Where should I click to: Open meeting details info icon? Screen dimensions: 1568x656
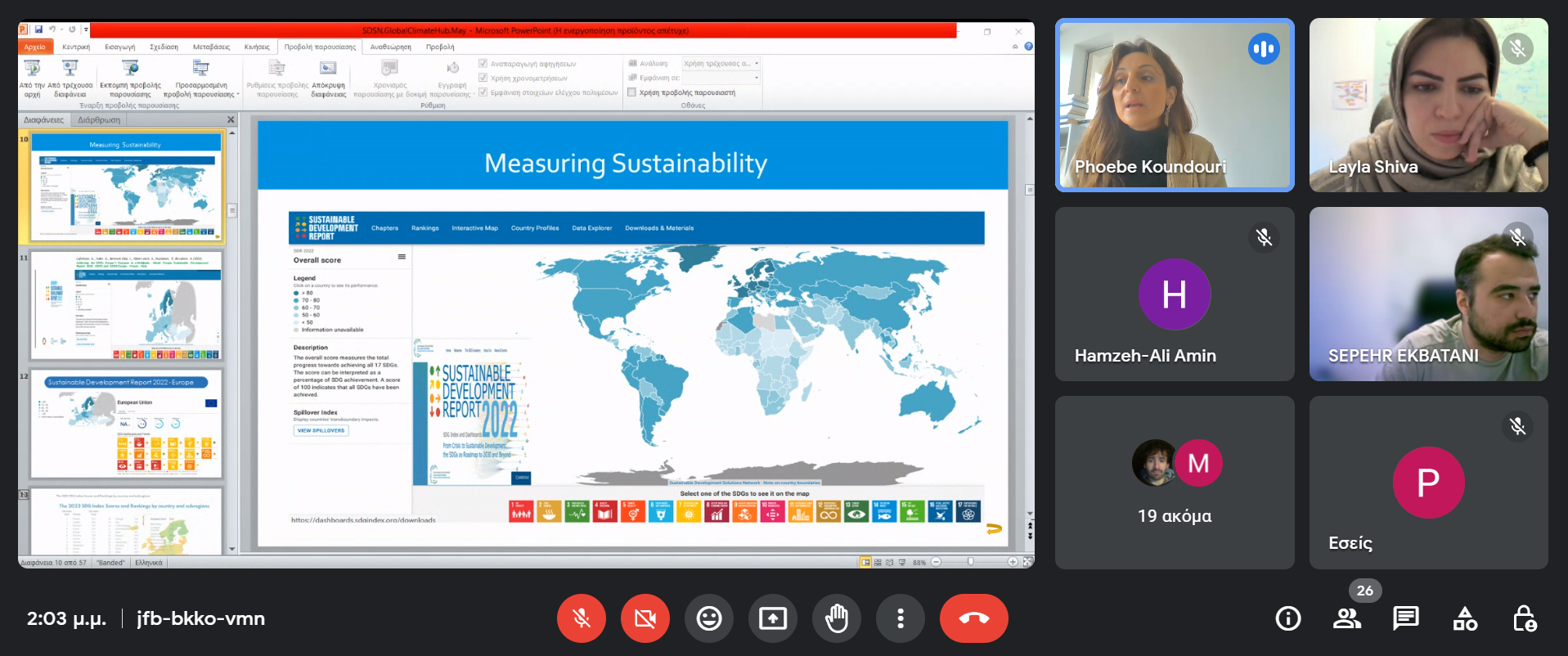[x=1288, y=618]
